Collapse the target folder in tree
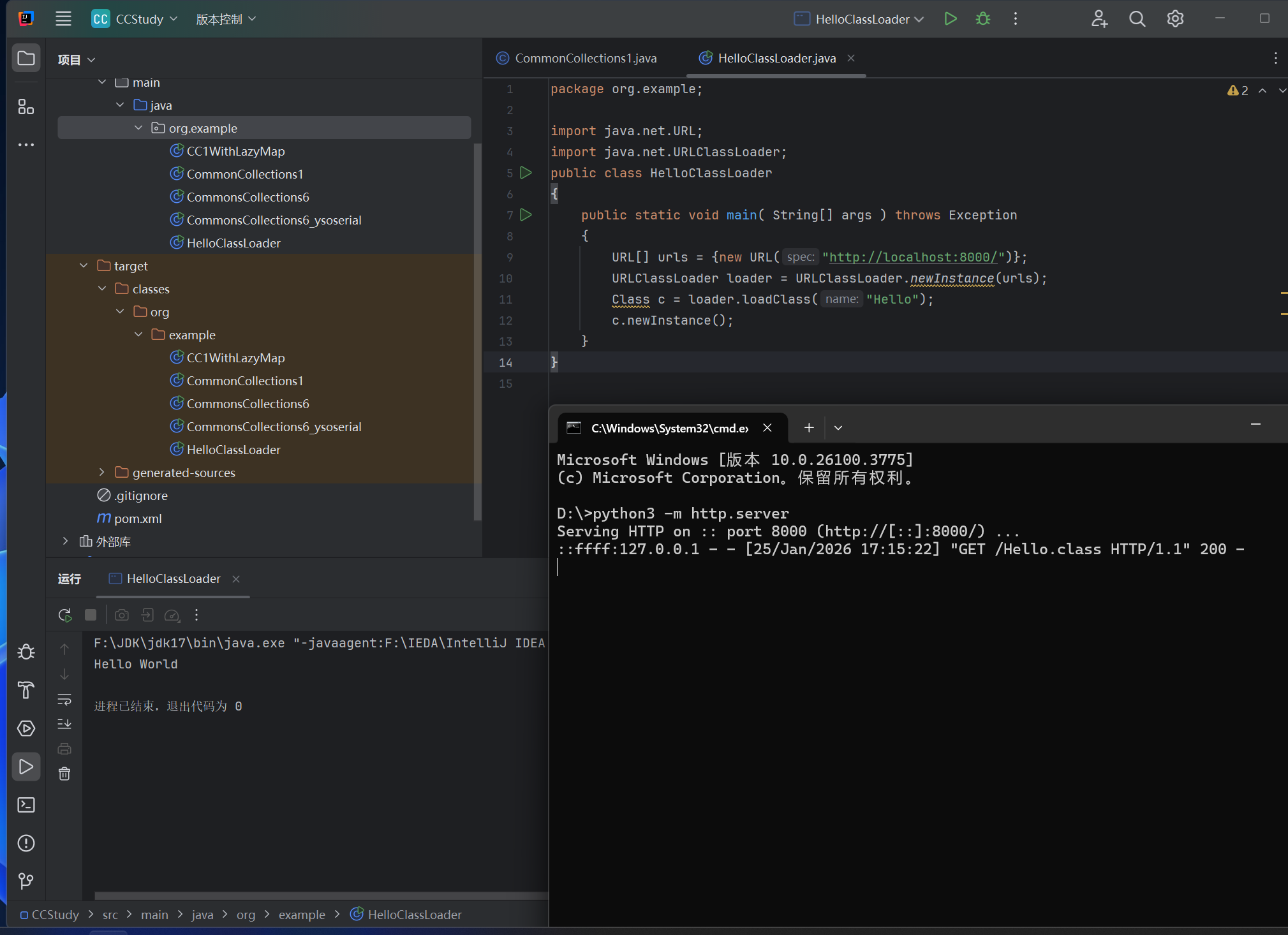 click(84, 266)
